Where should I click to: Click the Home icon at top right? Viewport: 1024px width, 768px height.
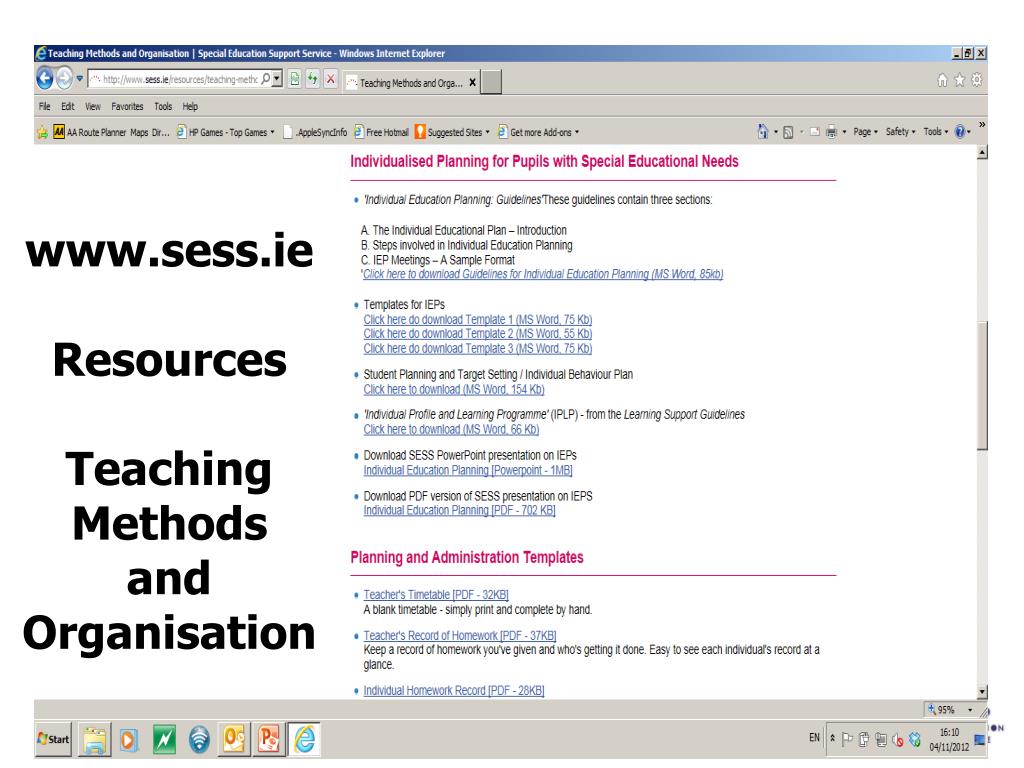click(942, 80)
